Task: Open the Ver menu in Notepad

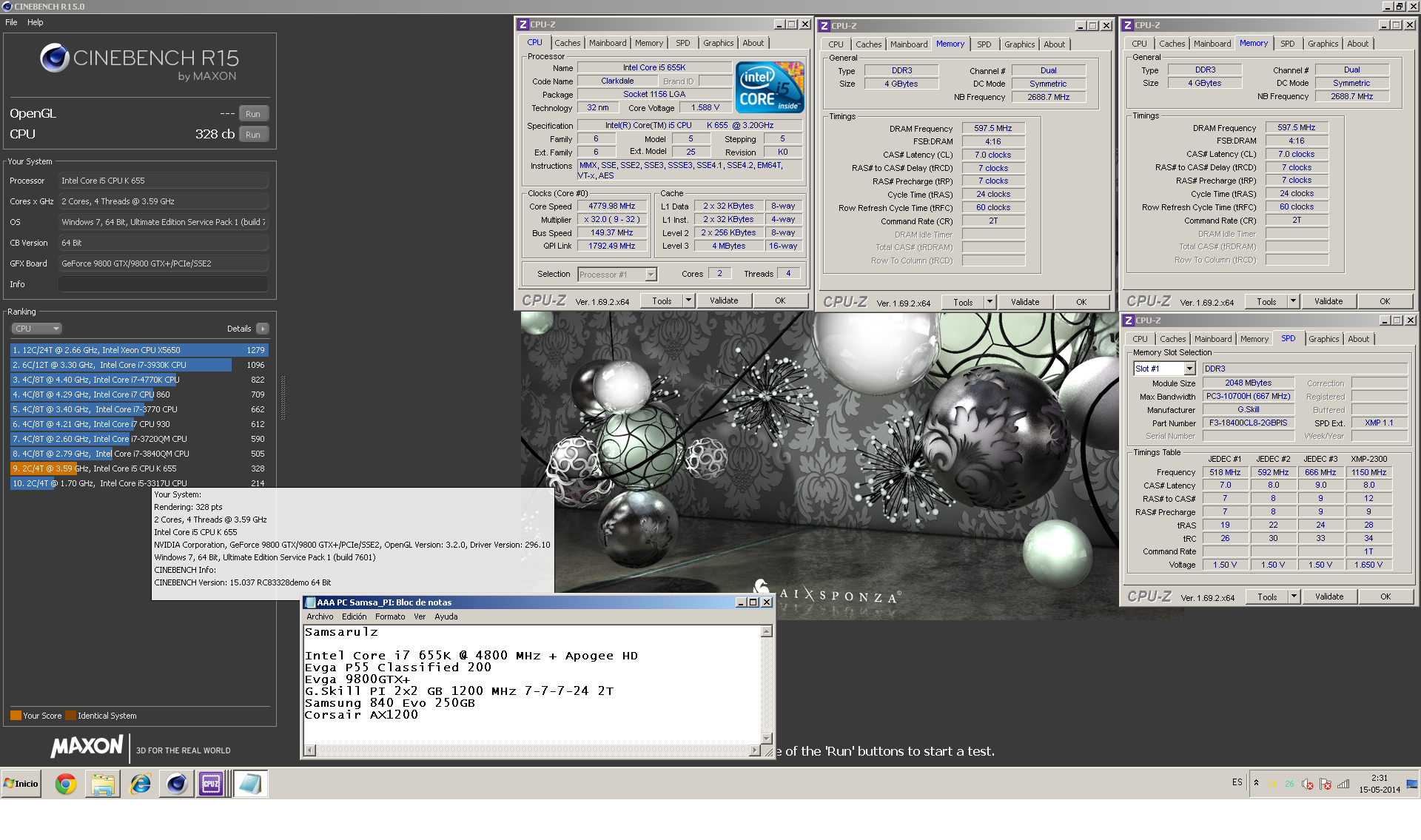Action: pyautogui.click(x=420, y=616)
